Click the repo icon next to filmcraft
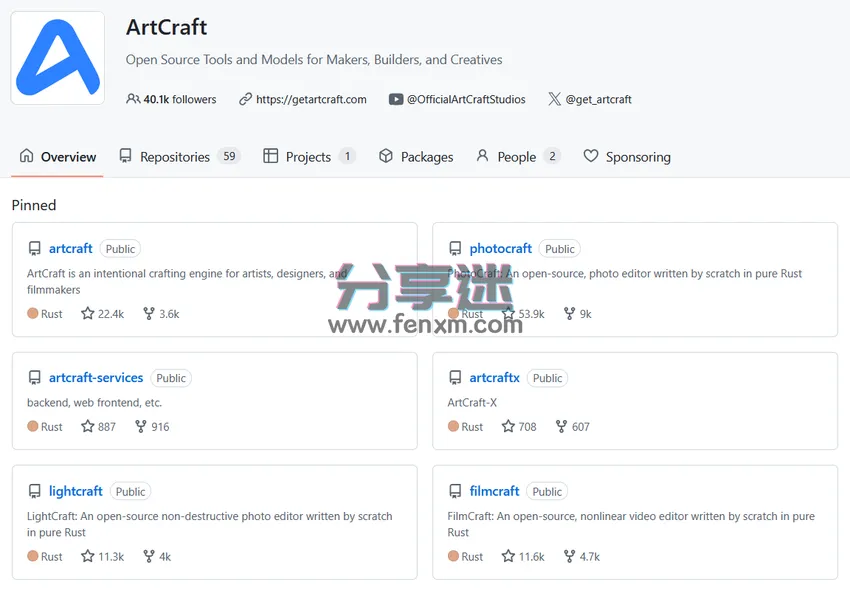 pos(455,492)
